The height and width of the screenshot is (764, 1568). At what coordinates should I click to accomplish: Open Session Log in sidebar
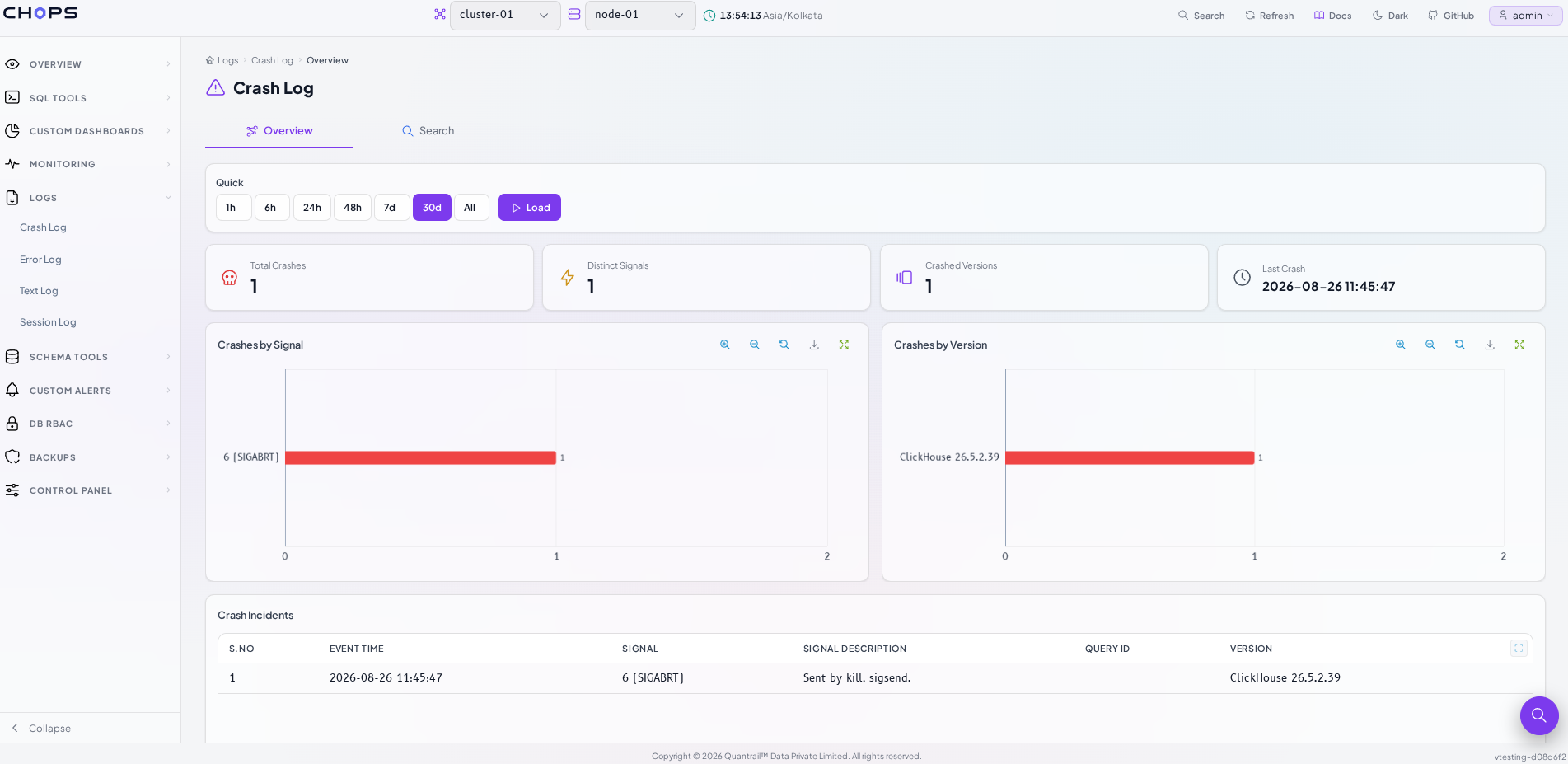point(48,322)
